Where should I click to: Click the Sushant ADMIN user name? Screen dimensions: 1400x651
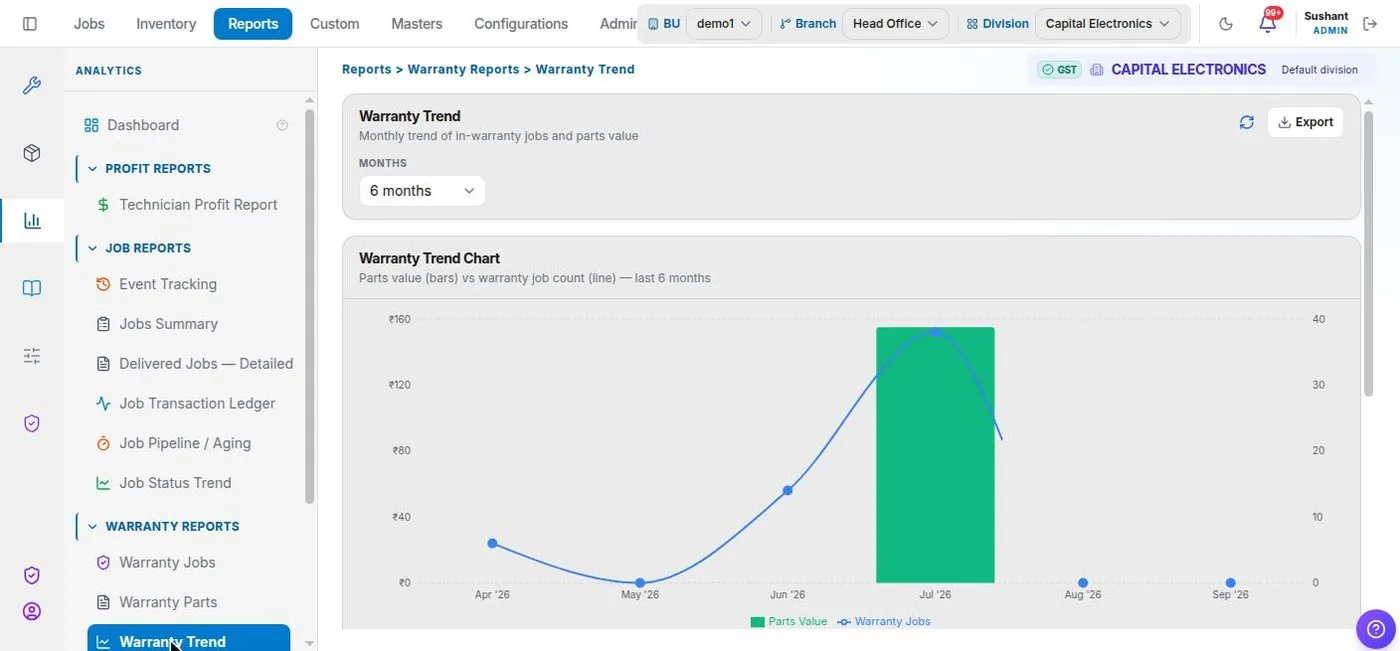click(1327, 23)
